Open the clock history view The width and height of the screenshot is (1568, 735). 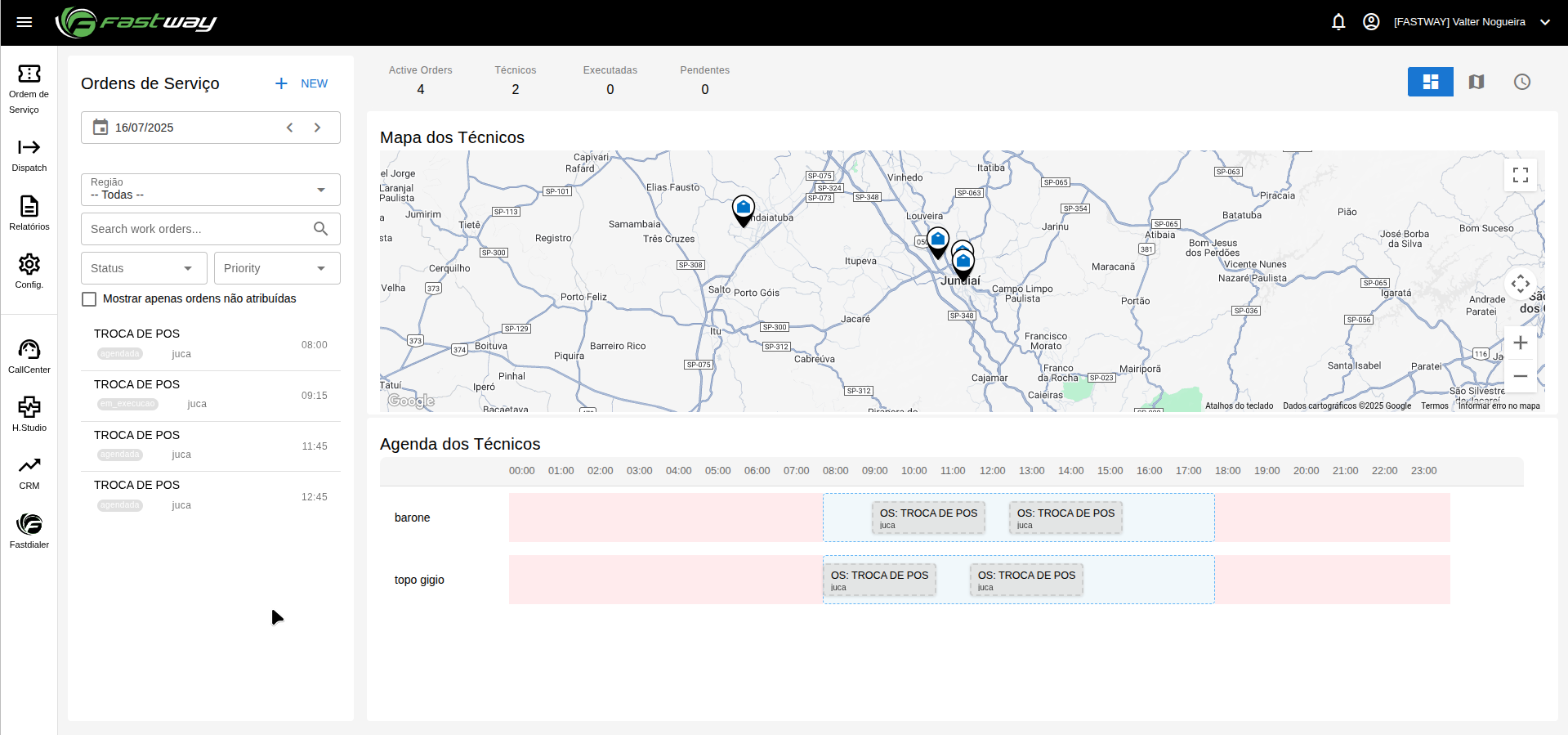(x=1521, y=82)
